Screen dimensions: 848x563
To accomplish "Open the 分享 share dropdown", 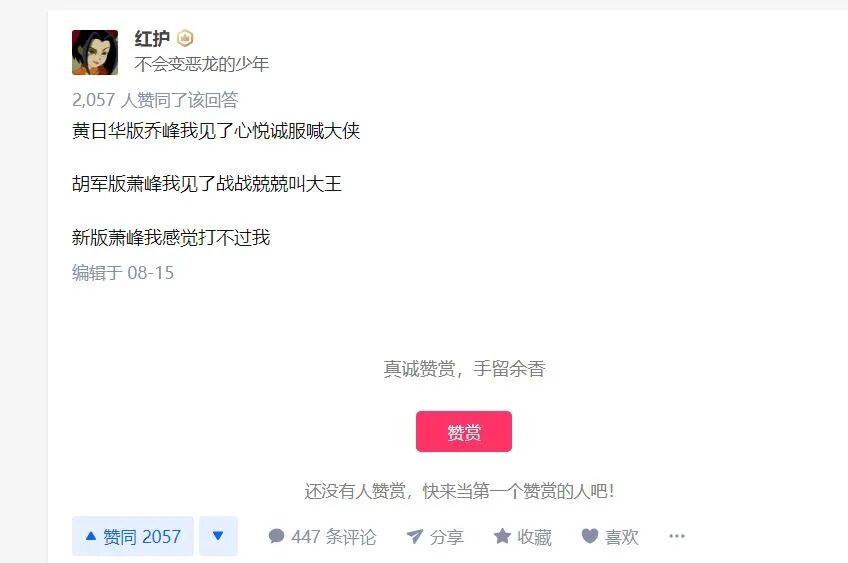I will pyautogui.click(x=435, y=536).
